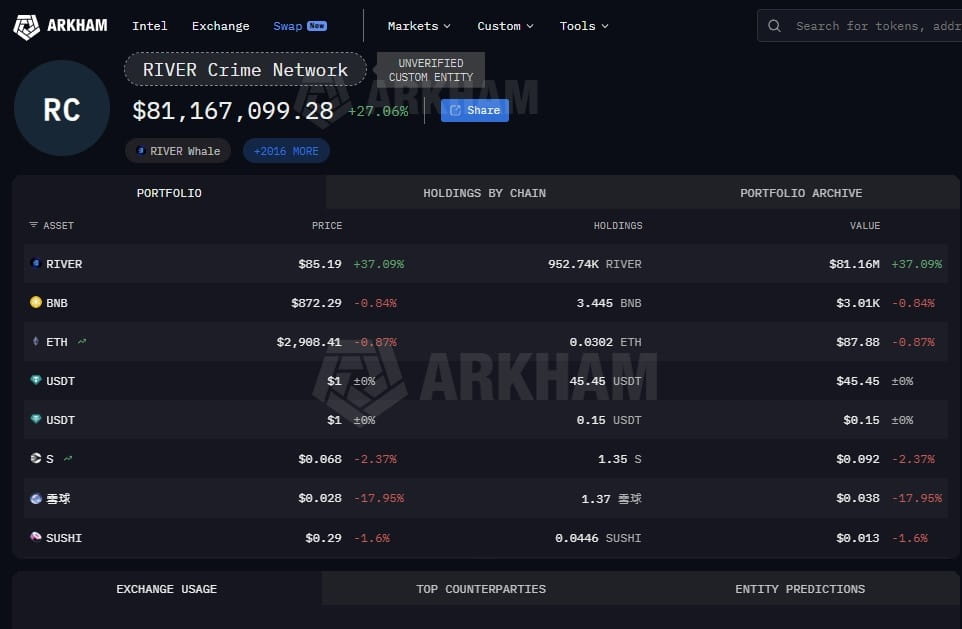The height and width of the screenshot is (629, 962).
Task: Click the trend arrow icon beside ETH
Action: pyautogui.click(x=82, y=341)
